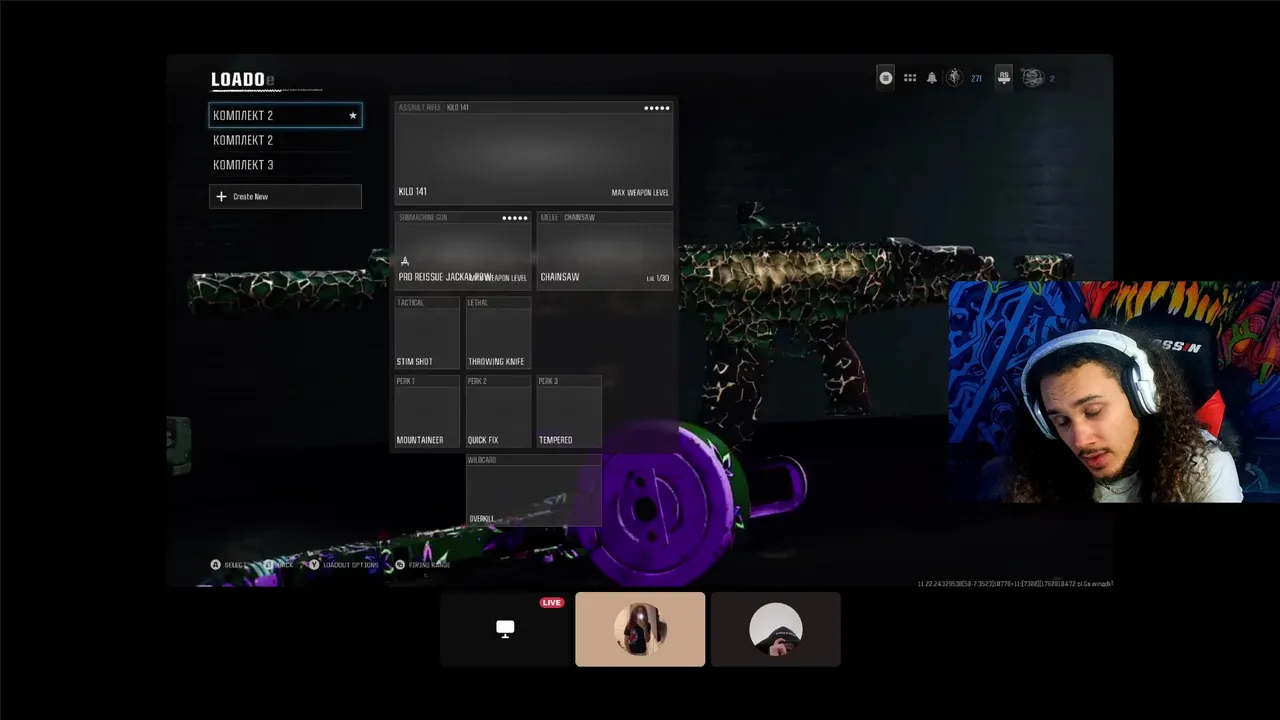Click the MAX WEAPON LEVEL text on Kilo 141
This screenshot has height=720, width=1280.
pyautogui.click(x=640, y=193)
